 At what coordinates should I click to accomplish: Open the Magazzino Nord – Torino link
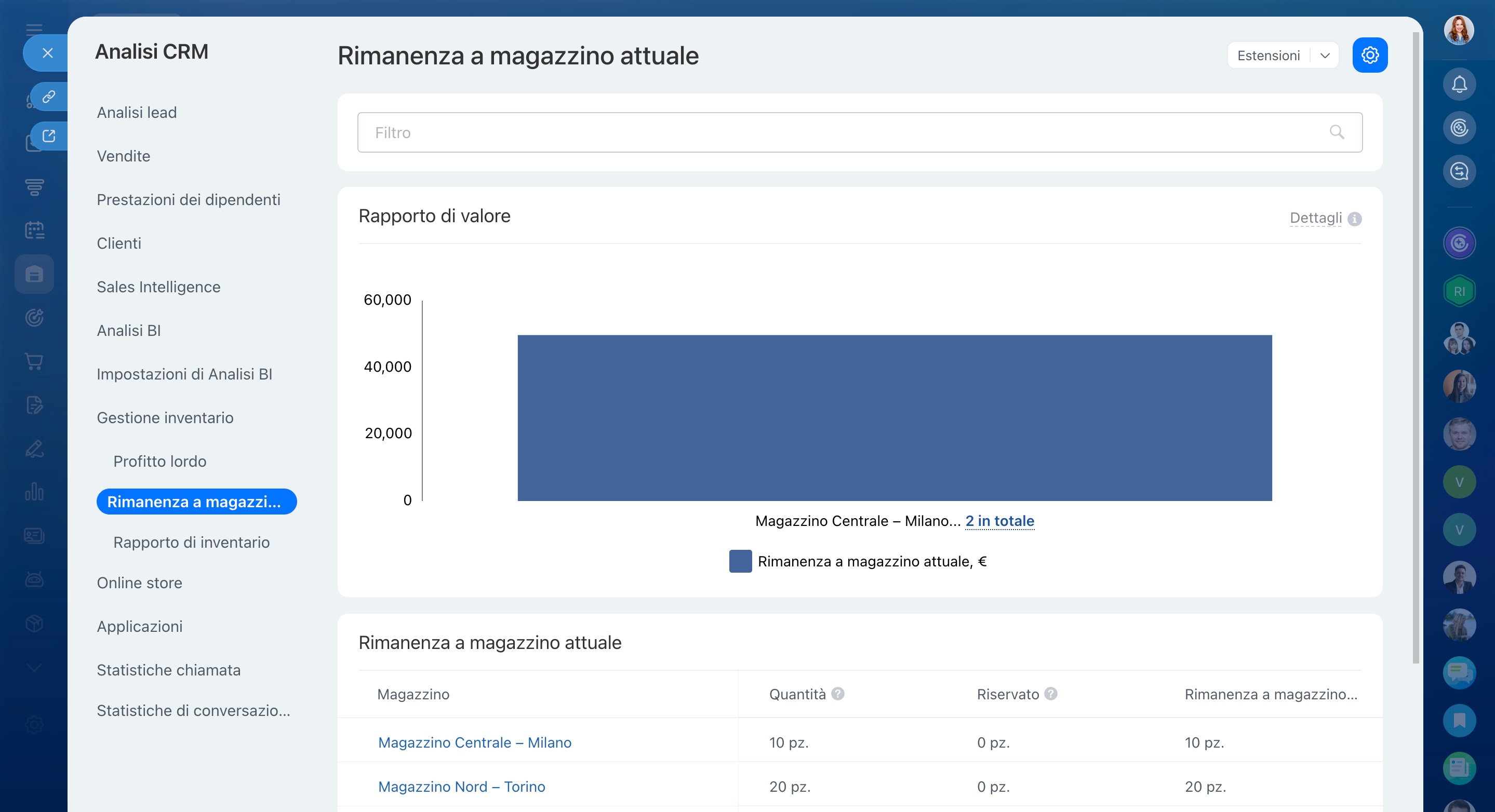tap(461, 787)
